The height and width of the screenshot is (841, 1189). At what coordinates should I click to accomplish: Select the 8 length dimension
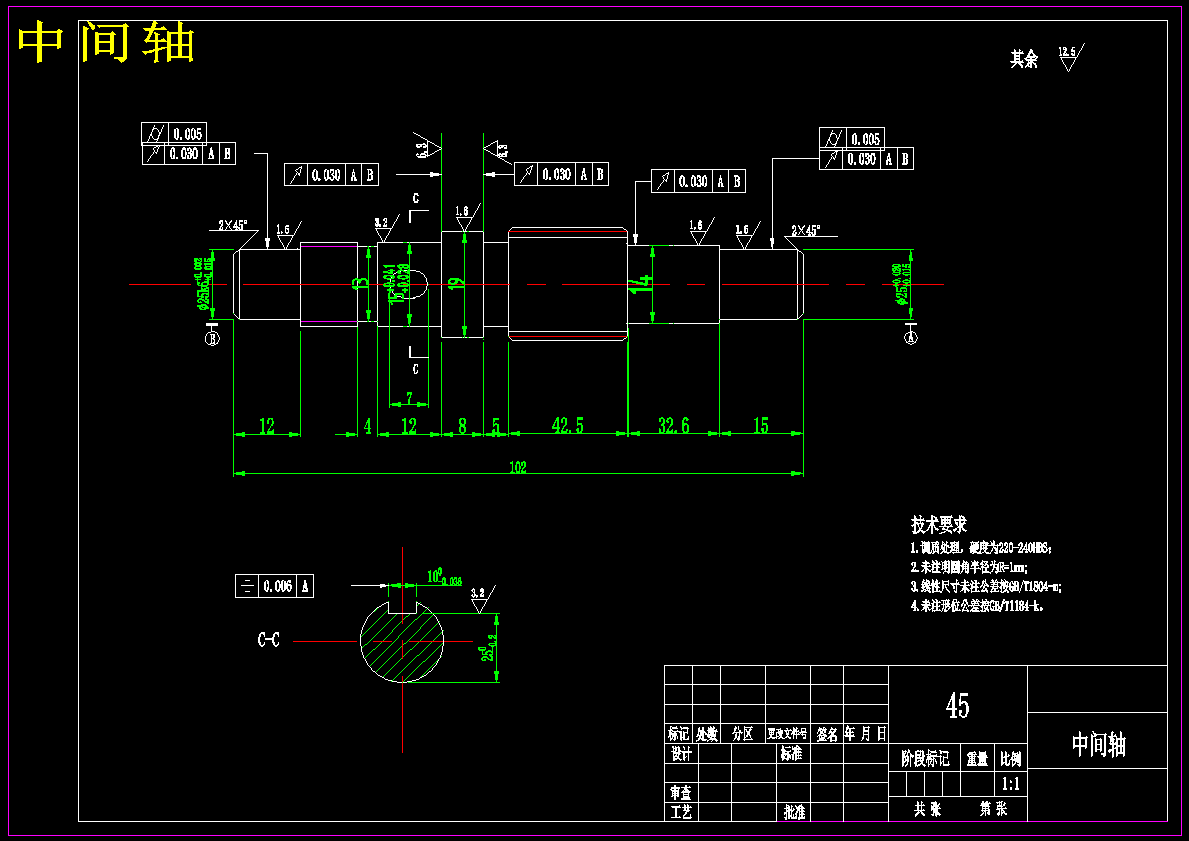(x=463, y=425)
